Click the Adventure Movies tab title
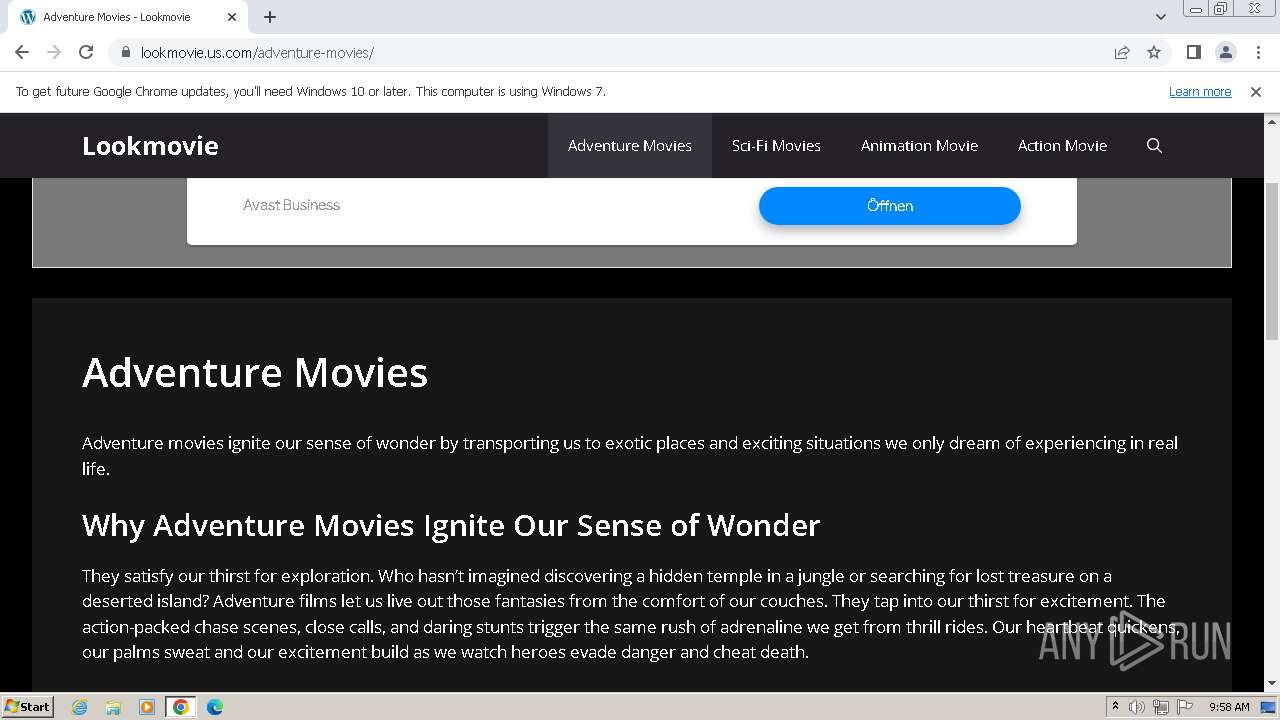The height and width of the screenshot is (720, 1280). pos(116,17)
